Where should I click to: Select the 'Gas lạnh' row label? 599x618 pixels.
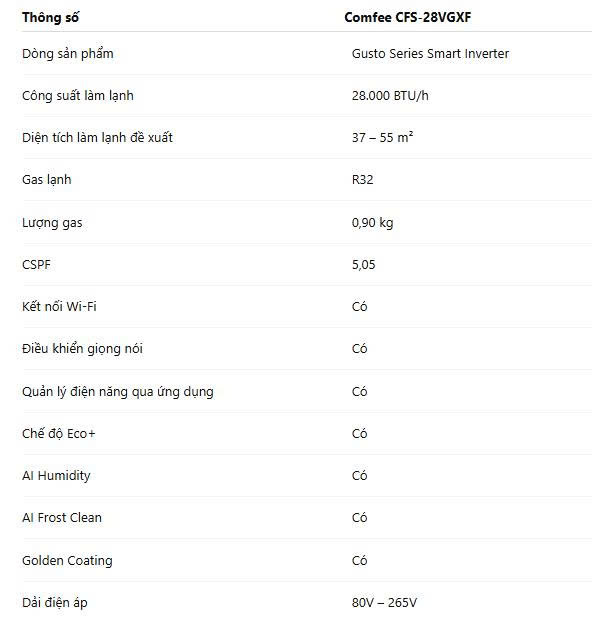pos(47,180)
